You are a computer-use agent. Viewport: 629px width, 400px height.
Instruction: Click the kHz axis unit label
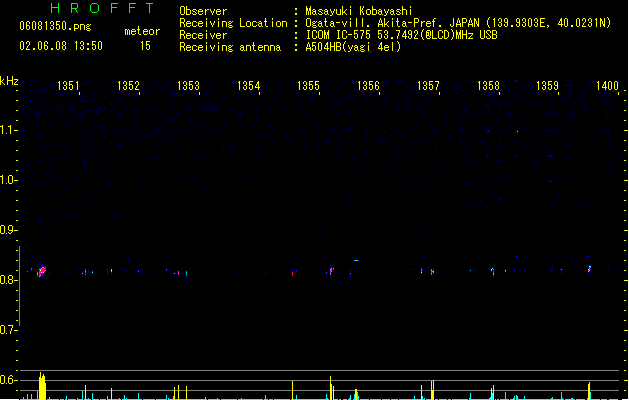pos(9,81)
